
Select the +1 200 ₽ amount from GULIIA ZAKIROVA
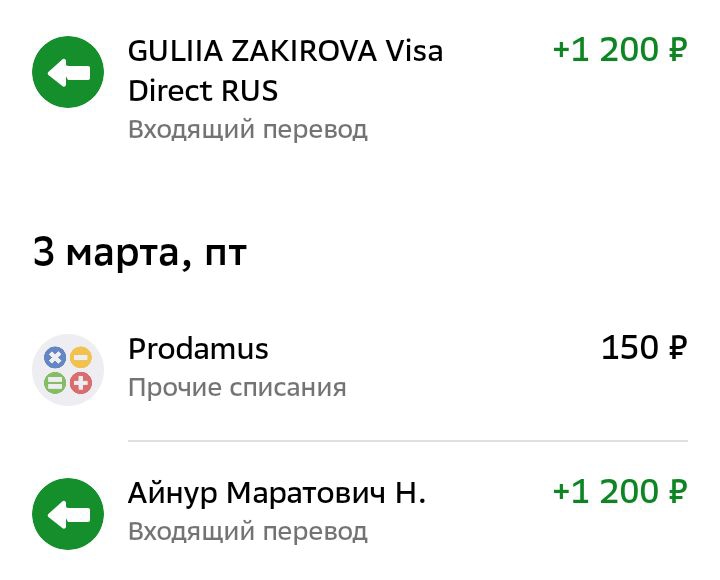tap(620, 50)
